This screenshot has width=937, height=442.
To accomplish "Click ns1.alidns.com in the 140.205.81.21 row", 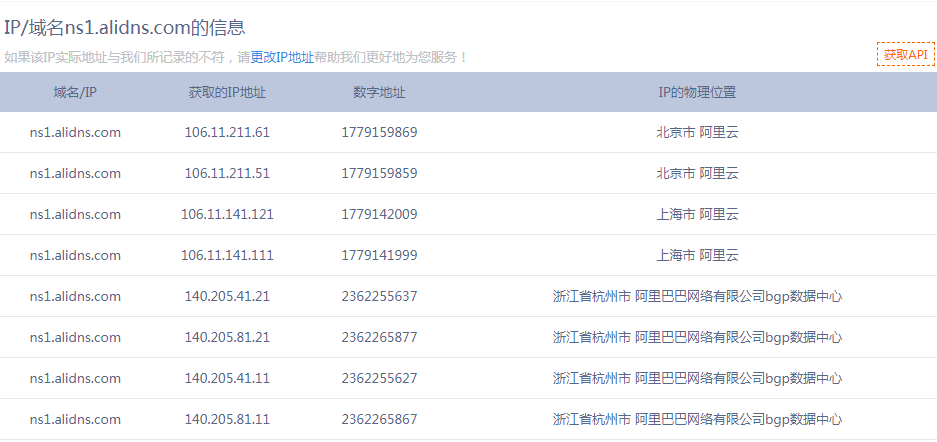I will pos(75,337).
